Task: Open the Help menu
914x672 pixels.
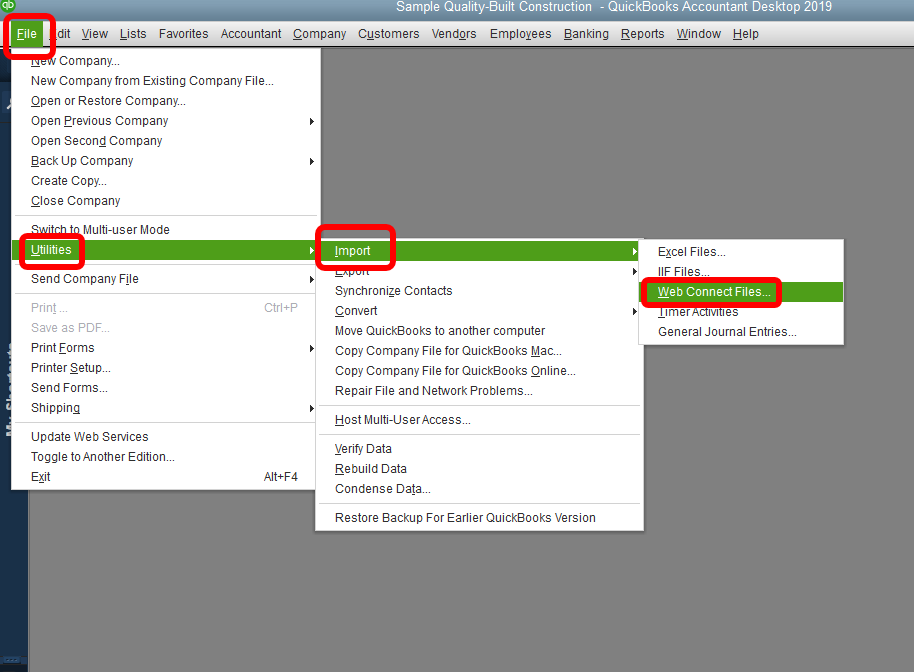Action: pos(746,34)
